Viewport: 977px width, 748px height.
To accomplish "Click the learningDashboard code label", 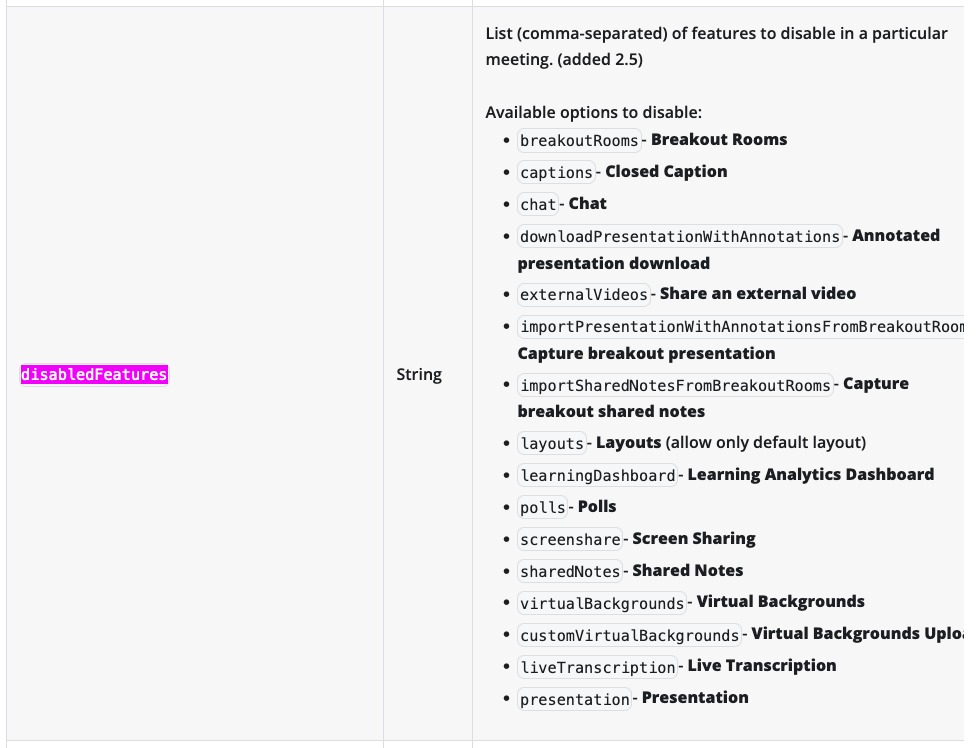I will [598, 476].
